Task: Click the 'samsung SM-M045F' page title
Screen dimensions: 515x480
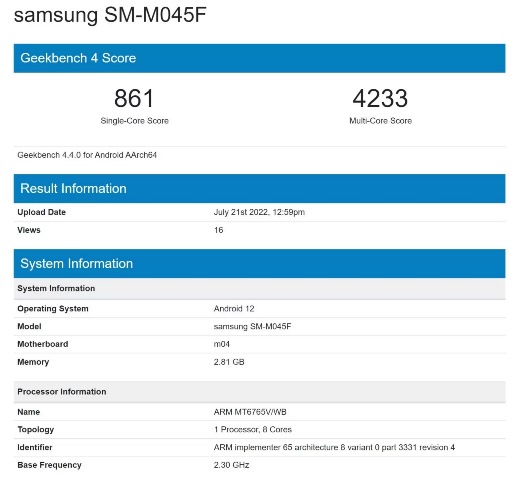Action: (110, 15)
